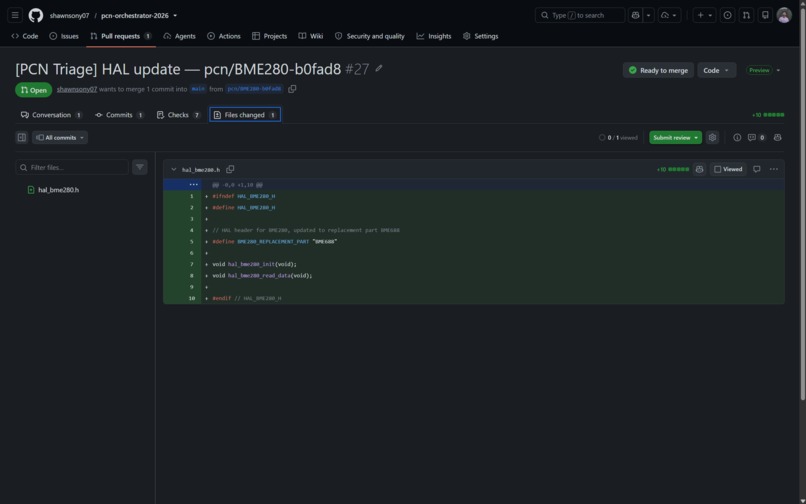Open the main base branch link
806x504 pixels.
[x=198, y=89]
